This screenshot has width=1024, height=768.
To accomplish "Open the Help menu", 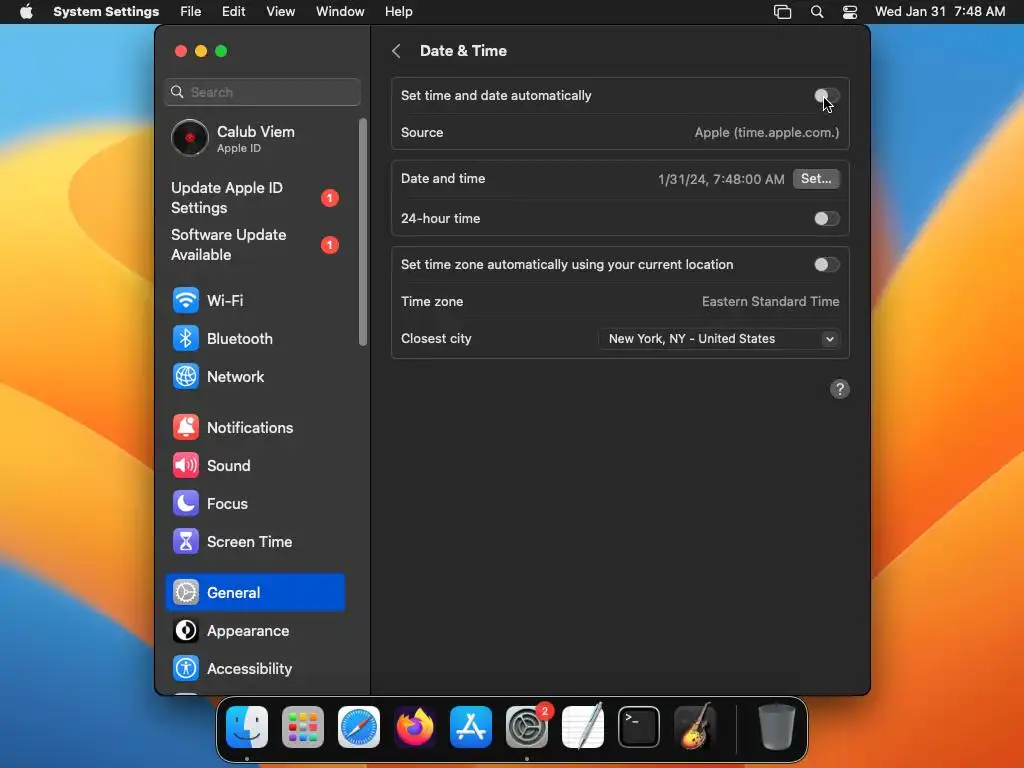I will (x=398, y=12).
